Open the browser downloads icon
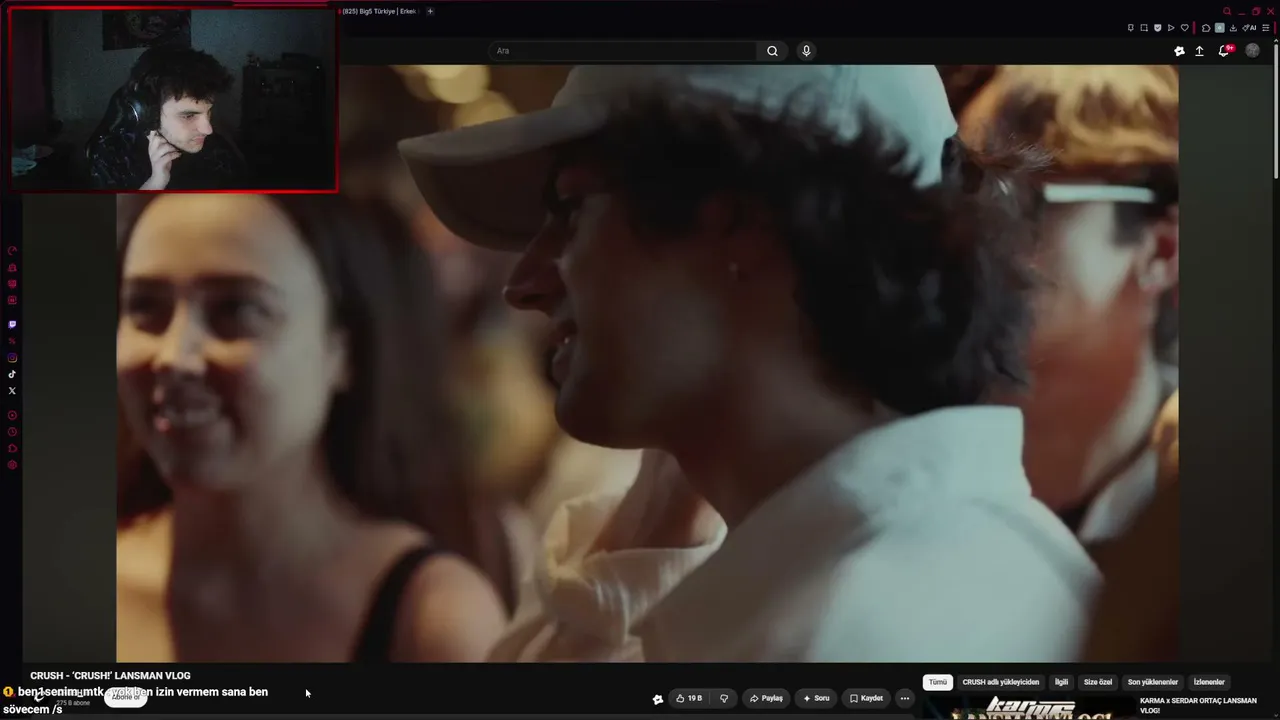This screenshot has width=1280, height=720. tap(1233, 28)
